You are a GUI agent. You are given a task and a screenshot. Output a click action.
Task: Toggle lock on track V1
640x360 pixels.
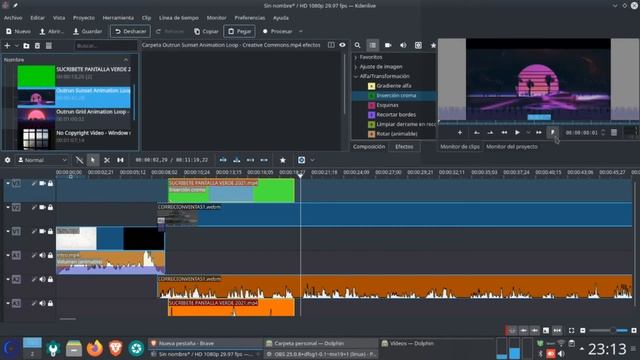click(50, 231)
